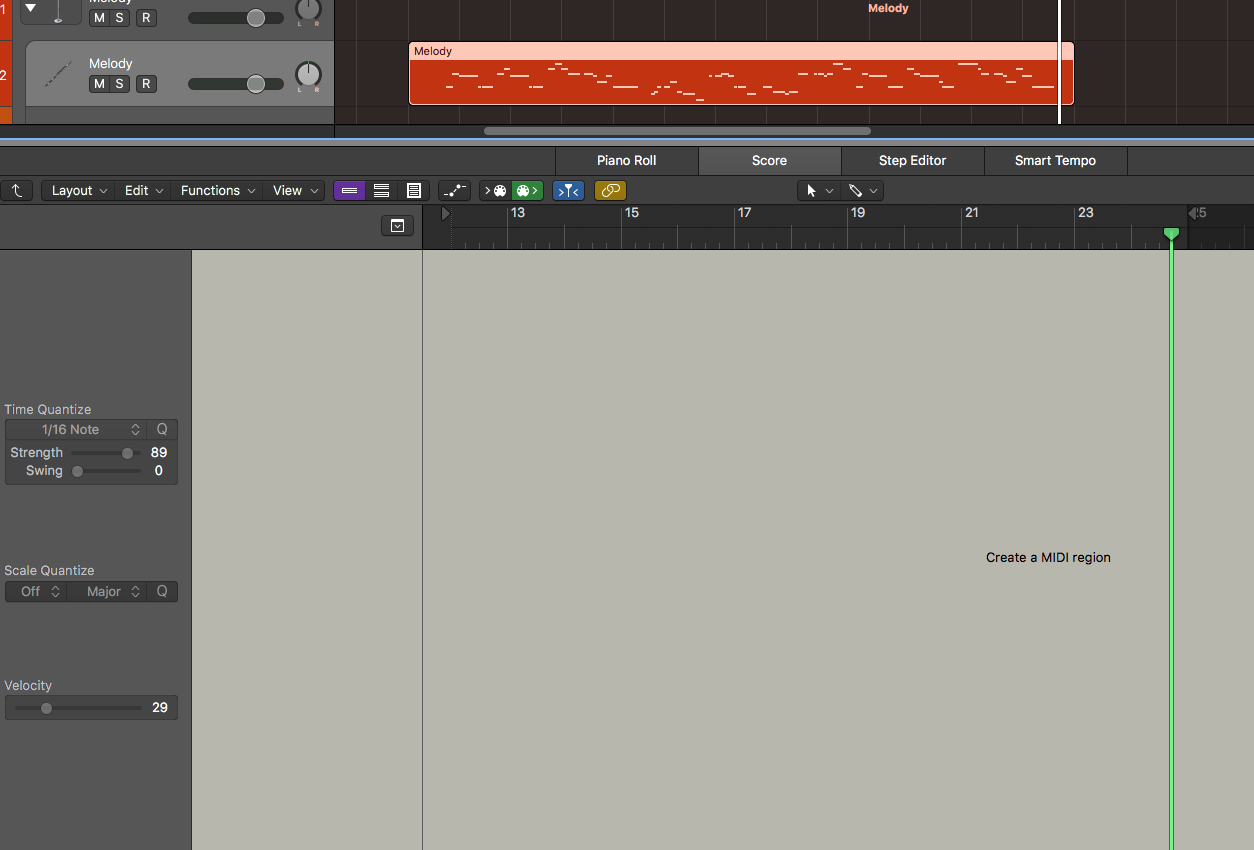1254x850 pixels.
Task: Click the tracks area horizontal scrollbar
Action: point(677,131)
